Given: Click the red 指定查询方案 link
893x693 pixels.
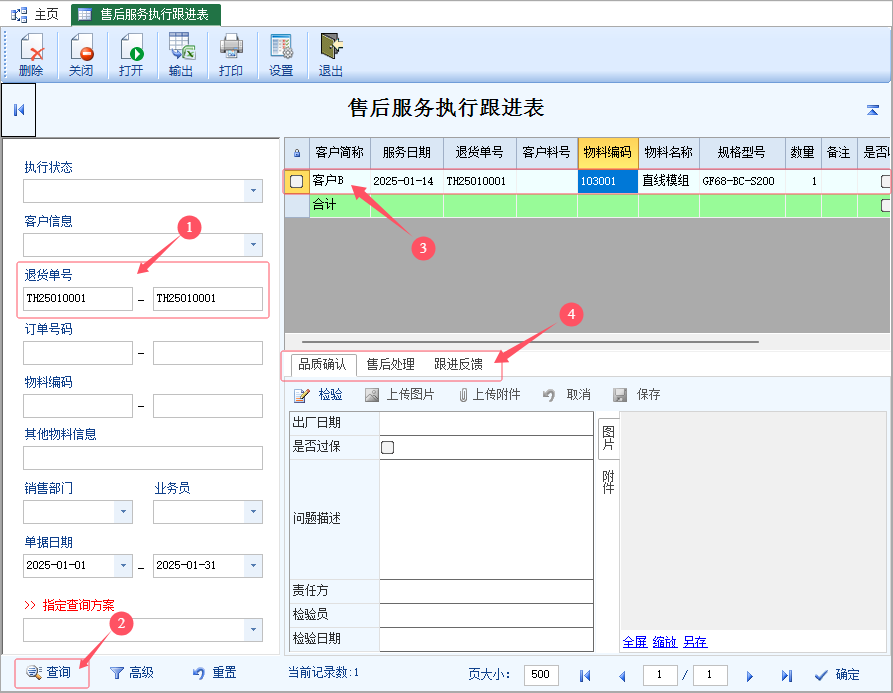Looking at the screenshot, I should coord(78,605).
